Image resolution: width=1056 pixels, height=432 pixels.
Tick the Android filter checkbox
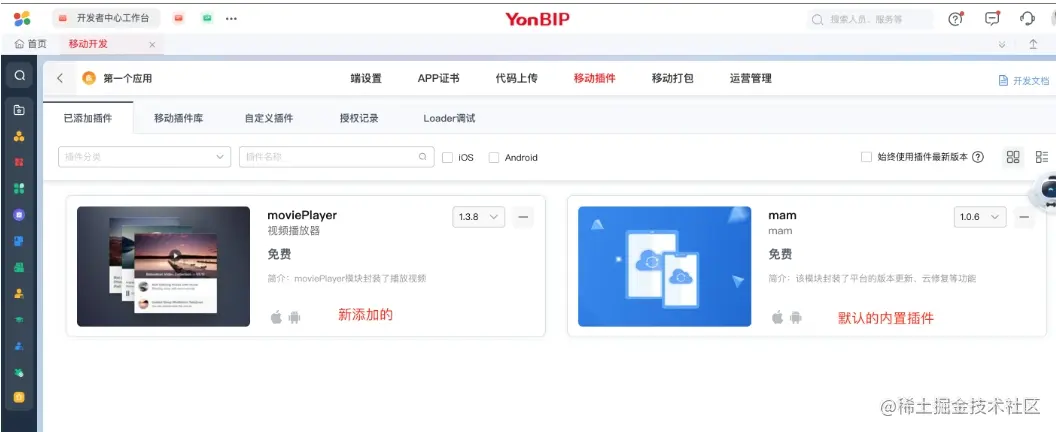click(x=494, y=158)
